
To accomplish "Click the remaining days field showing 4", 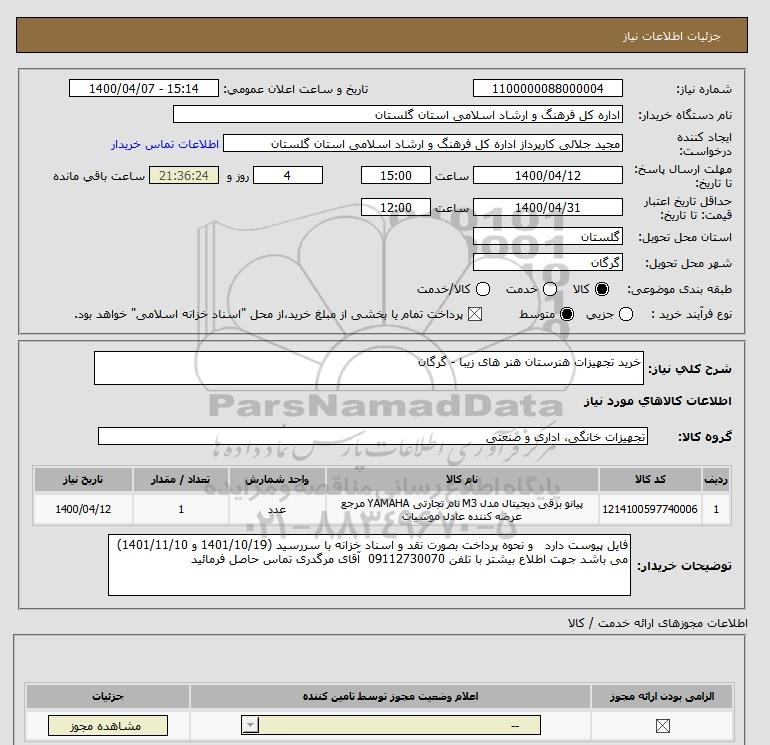I will (288, 175).
